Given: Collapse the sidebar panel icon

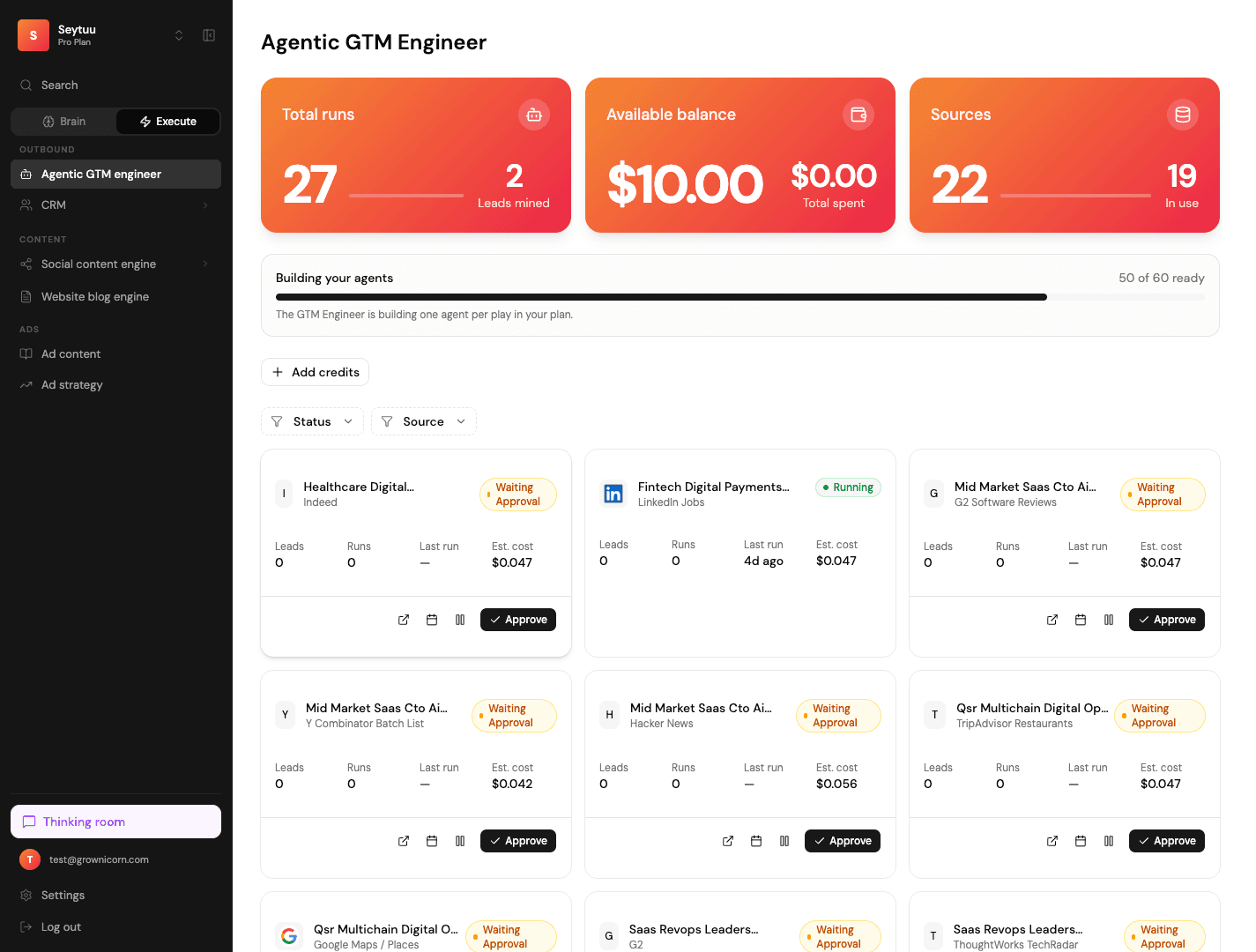Looking at the screenshot, I should tap(209, 35).
